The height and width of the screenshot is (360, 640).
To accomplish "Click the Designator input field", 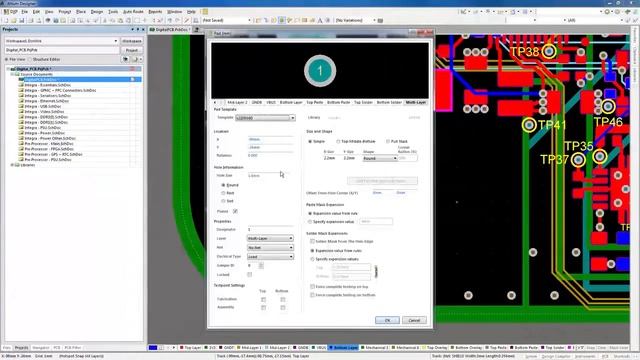I will [270, 229].
